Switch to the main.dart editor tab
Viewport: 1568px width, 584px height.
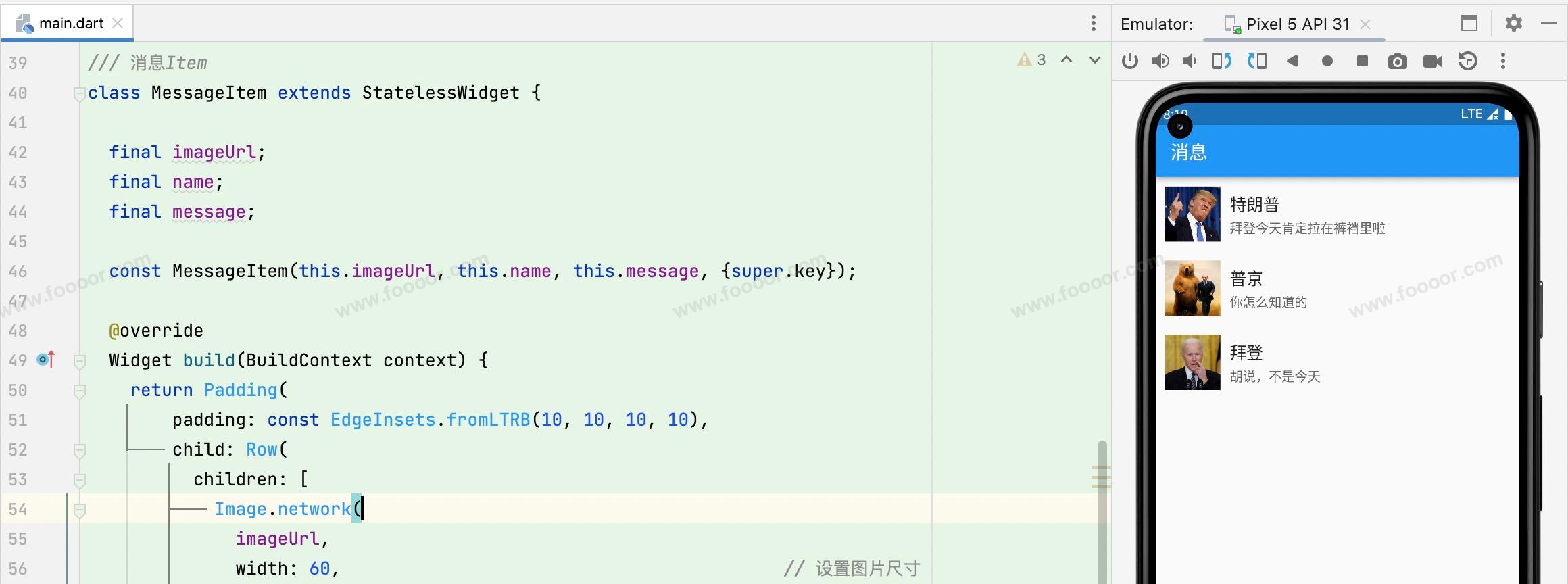(70, 24)
